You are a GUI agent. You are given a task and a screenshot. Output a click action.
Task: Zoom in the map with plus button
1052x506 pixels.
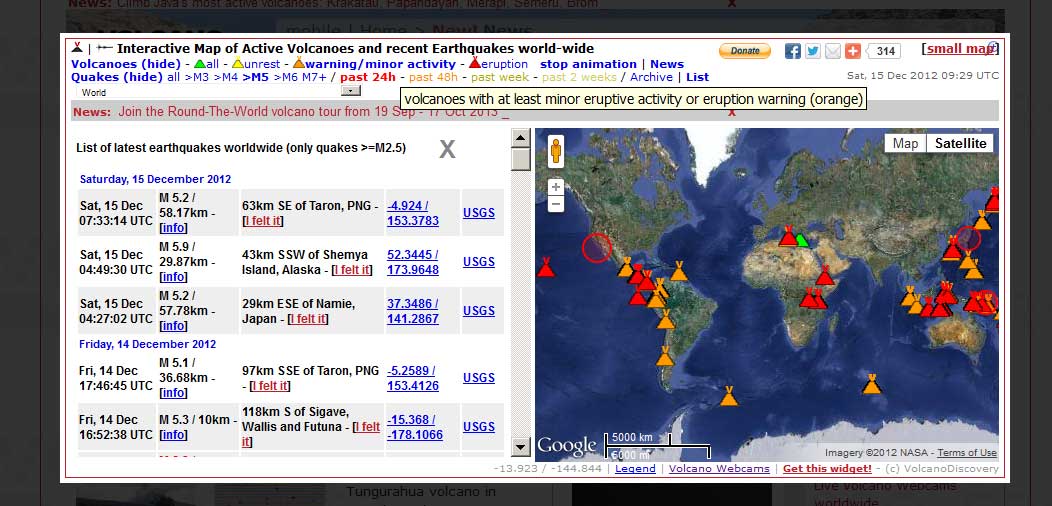pos(556,187)
